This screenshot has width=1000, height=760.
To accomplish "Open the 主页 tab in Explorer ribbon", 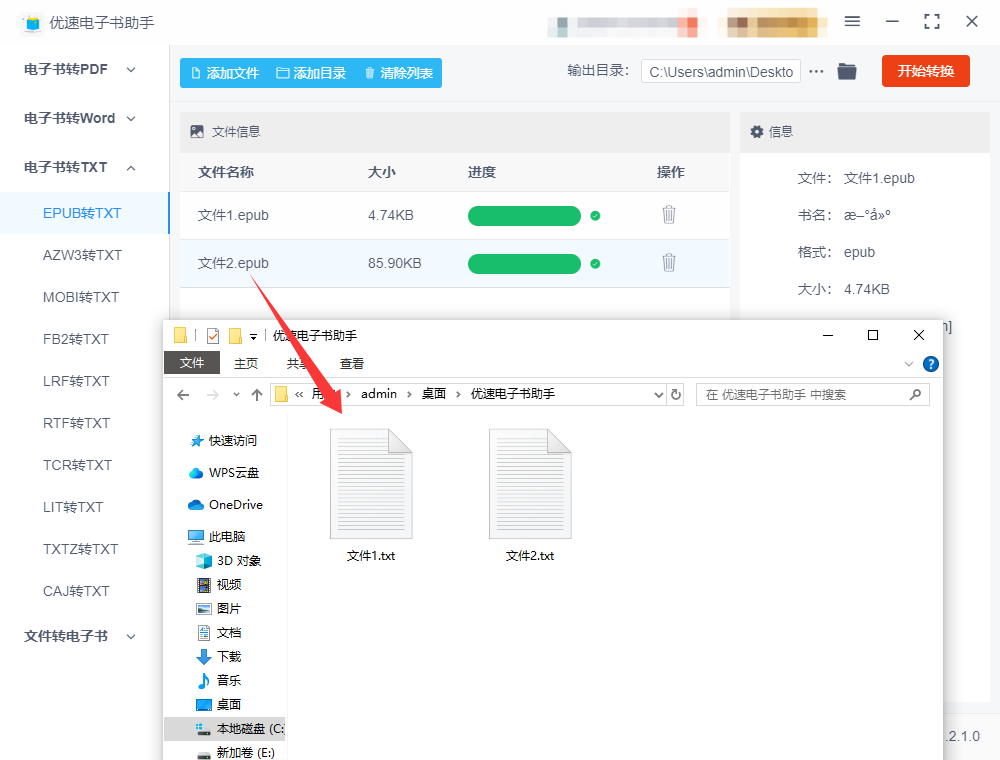I will [x=246, y=363].
